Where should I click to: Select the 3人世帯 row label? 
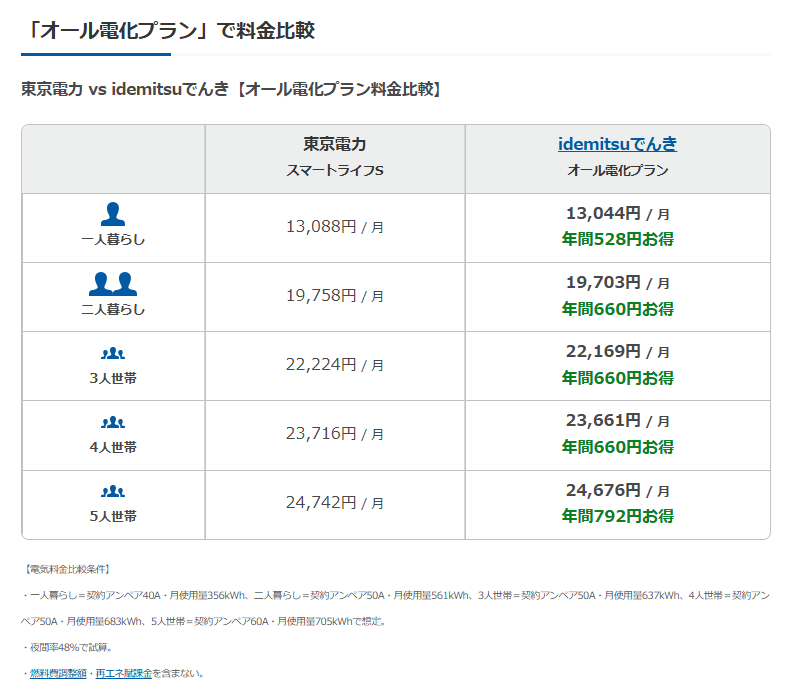click(x=113, y=378)
